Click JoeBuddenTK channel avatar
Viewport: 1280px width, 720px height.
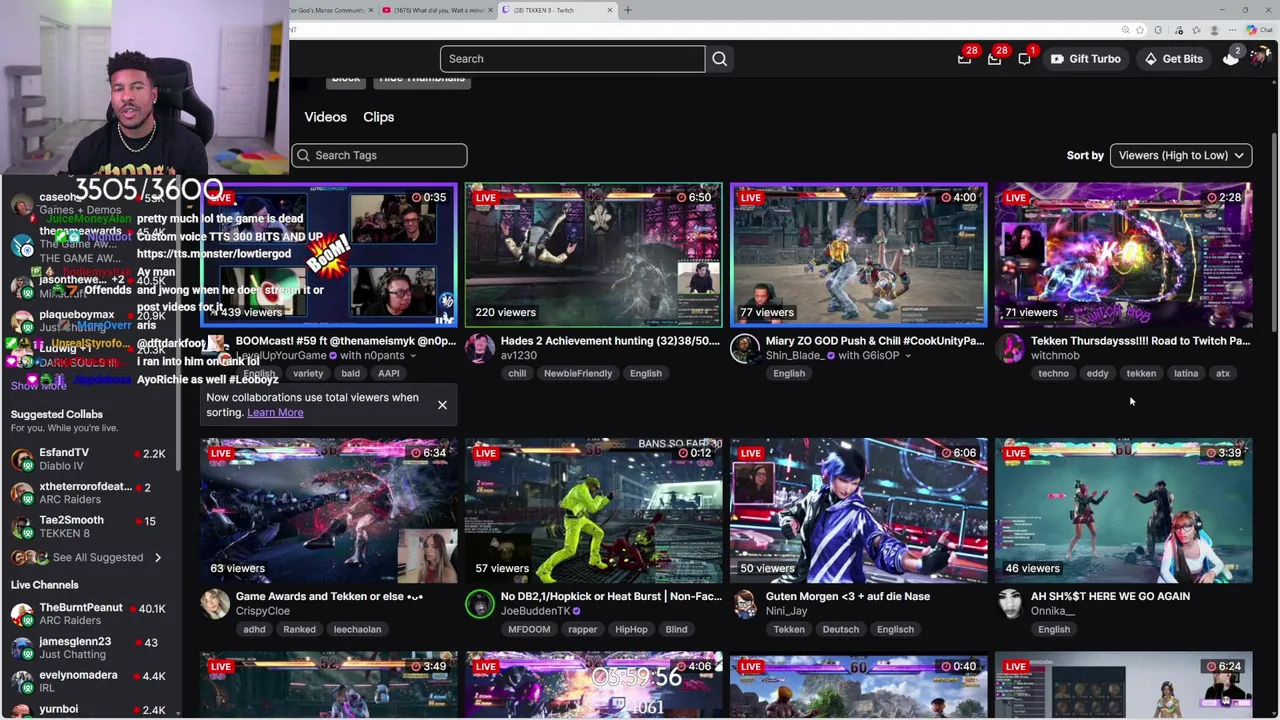480,603
